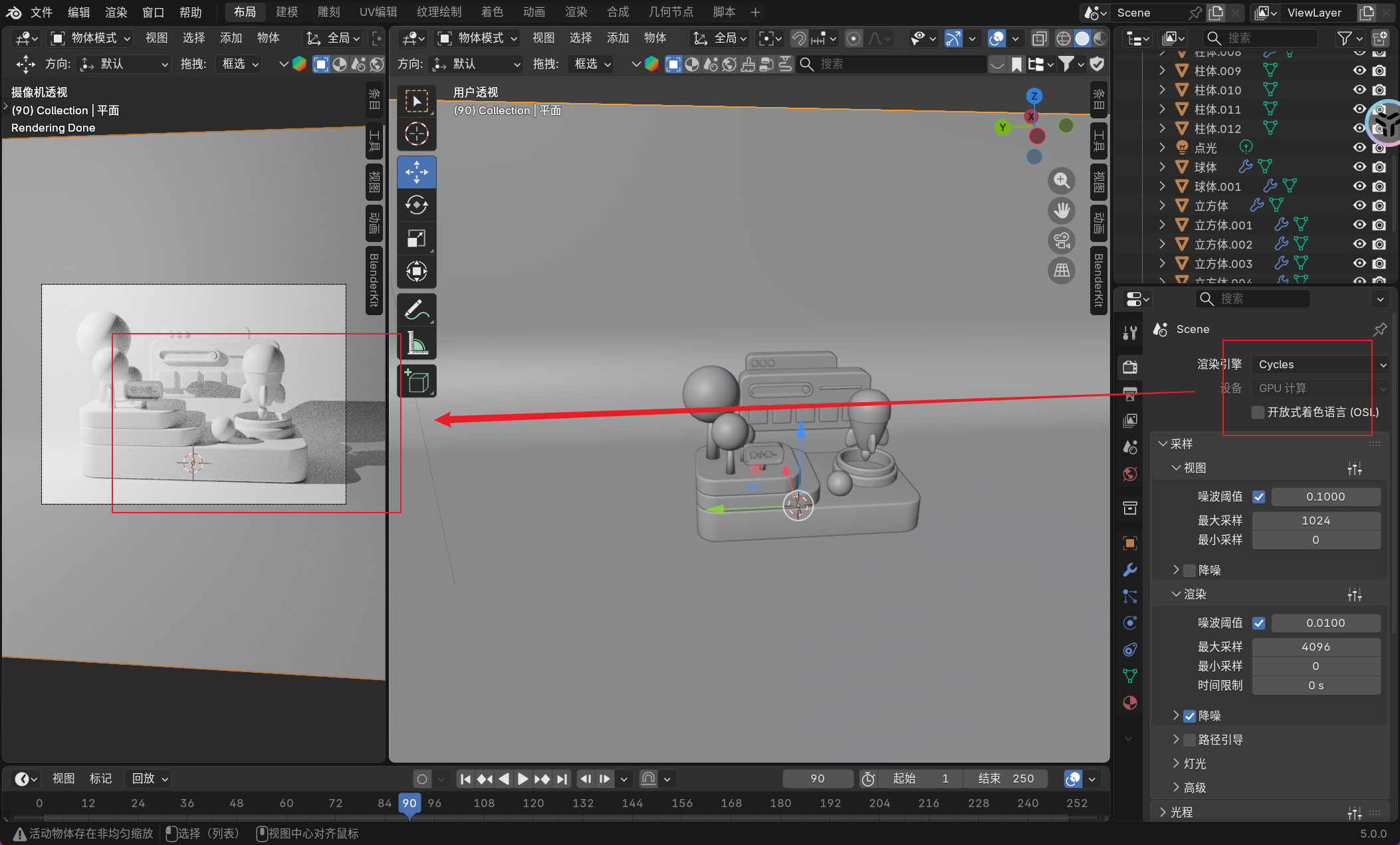Select the Move tool in the toolbar
Image resolution: width=1400 pixels, height=845 pixels.
(417, 172)
